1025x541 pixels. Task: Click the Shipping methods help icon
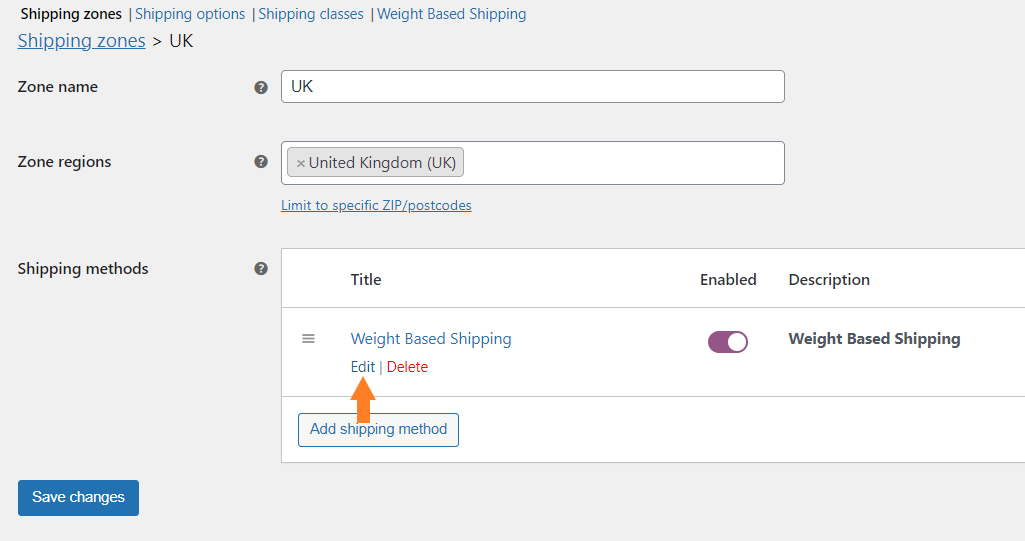261,269
